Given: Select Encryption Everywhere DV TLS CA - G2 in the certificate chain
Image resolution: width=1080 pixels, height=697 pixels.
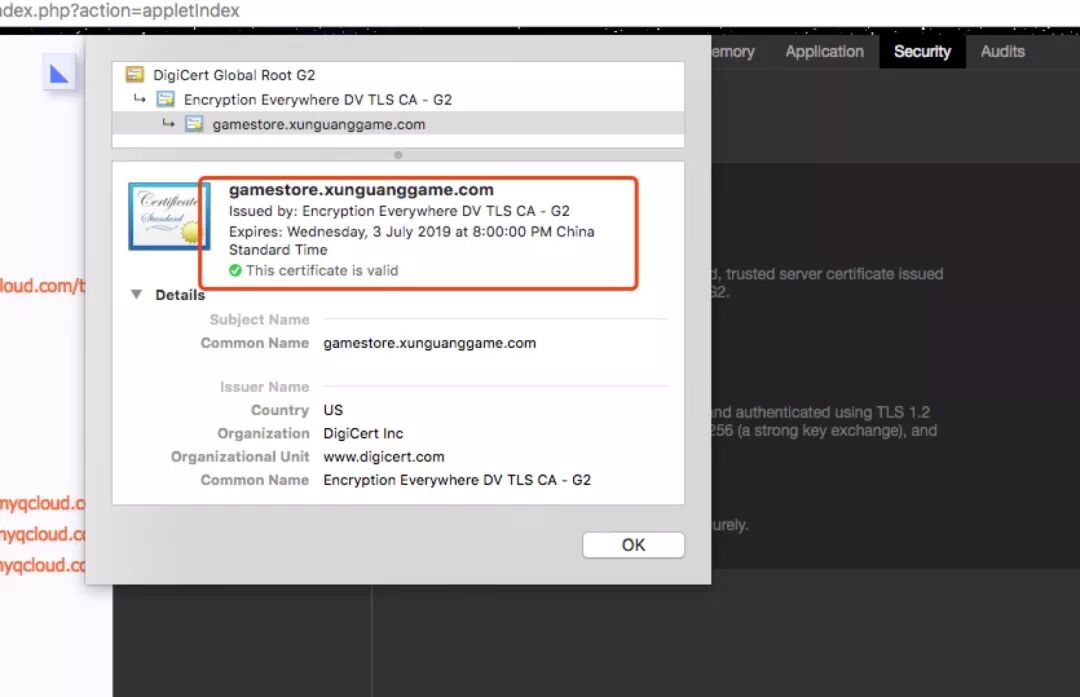Looking at the screenshot, I should [398, 99].
